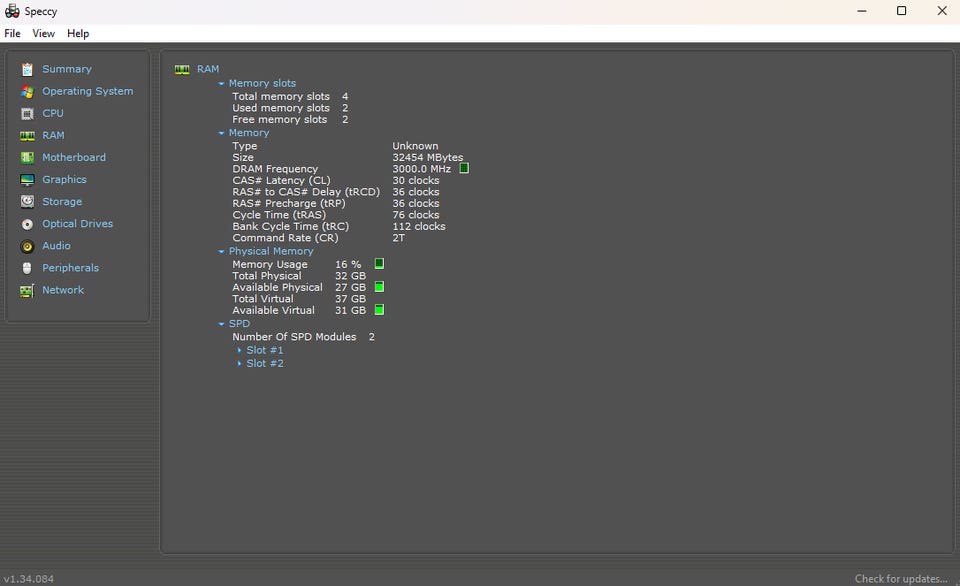Select Cycle Time (tRAS) label
Viewport: 960px width, 586px height.
(x=279, y=215)
